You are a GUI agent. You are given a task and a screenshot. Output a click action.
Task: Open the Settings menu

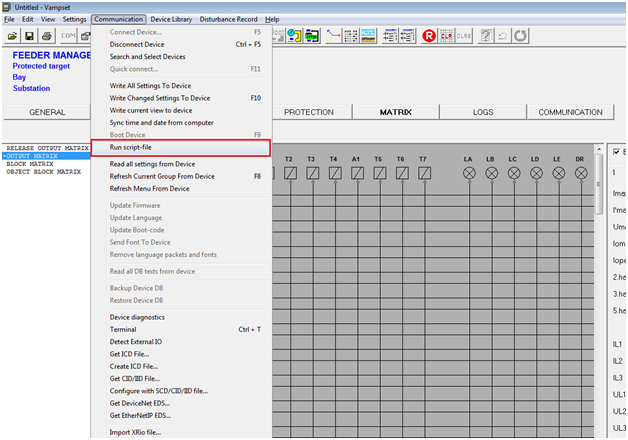tap(74, 19)
